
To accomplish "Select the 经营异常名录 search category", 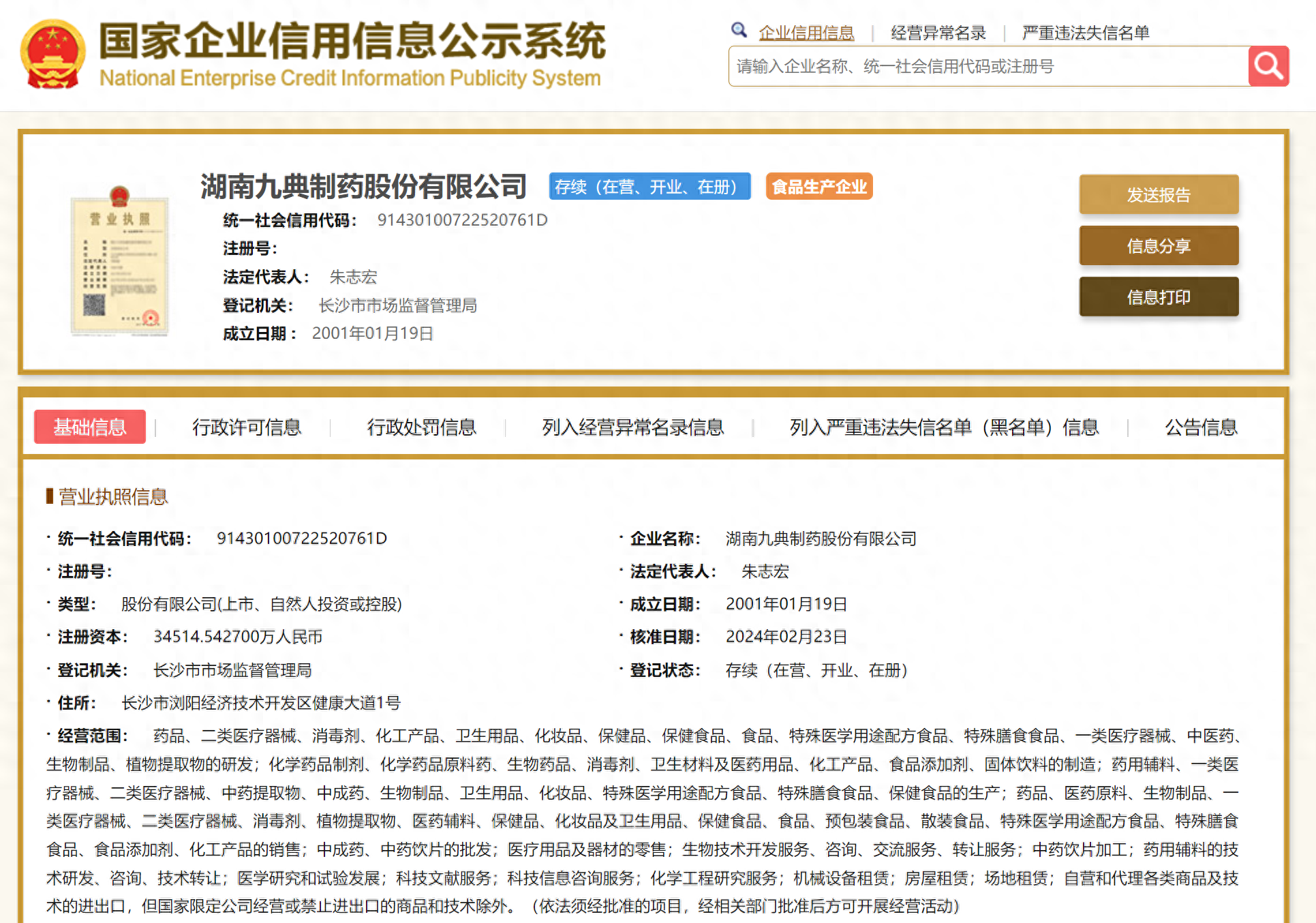I will pos(938,33).
